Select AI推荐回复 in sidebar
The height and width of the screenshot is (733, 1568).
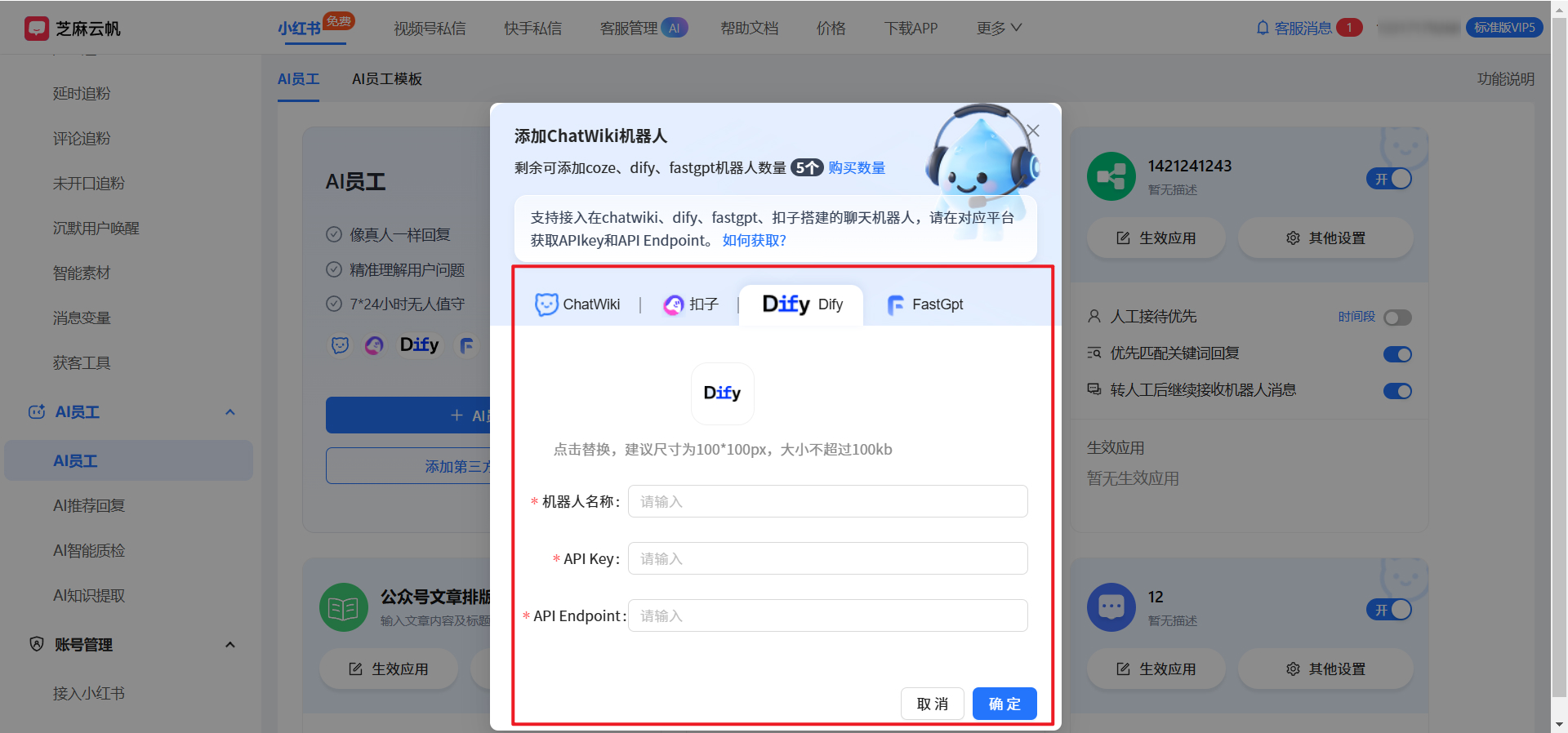(89, 506)
